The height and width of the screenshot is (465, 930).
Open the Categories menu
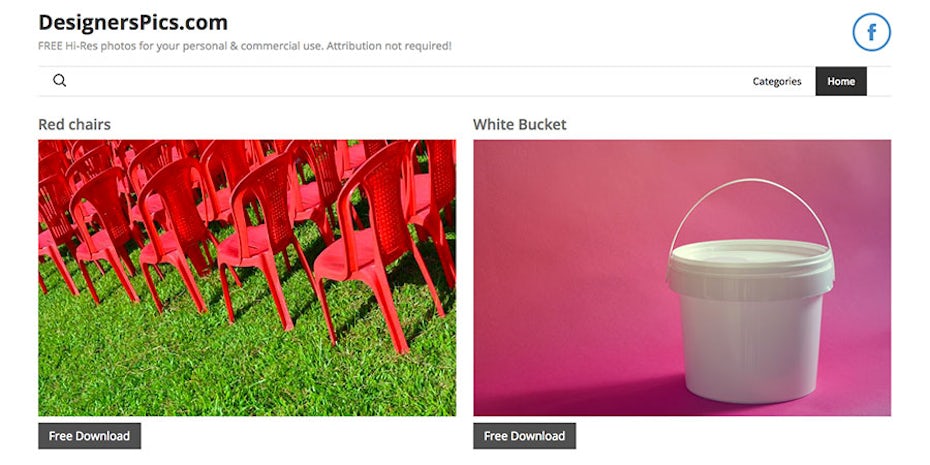[776, 81]
